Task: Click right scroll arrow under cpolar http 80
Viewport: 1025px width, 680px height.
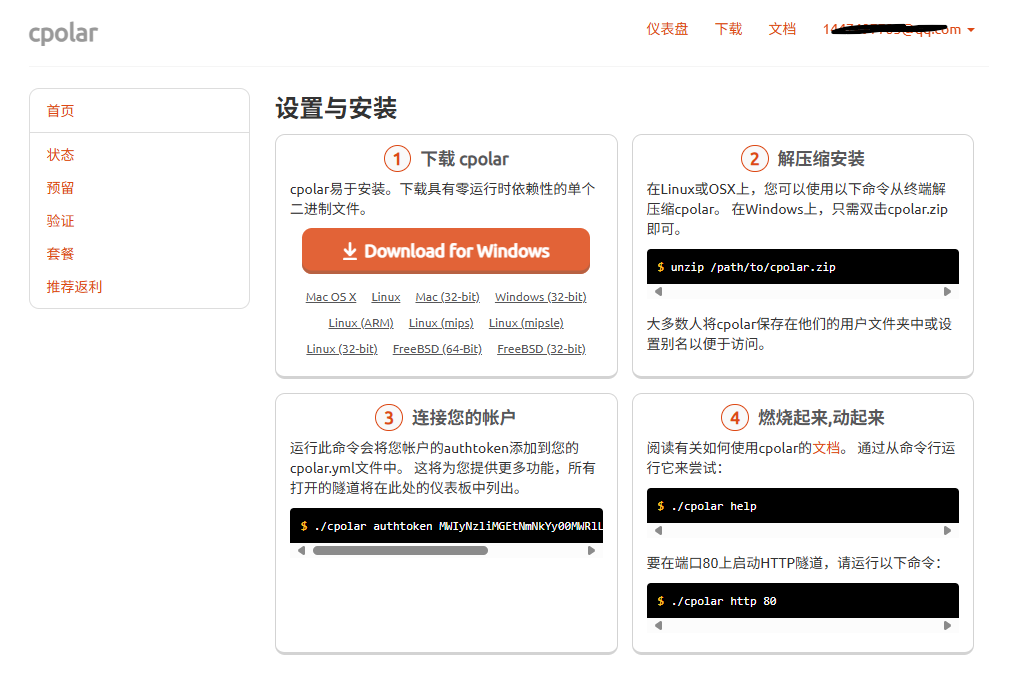Action: click(947, 626)
